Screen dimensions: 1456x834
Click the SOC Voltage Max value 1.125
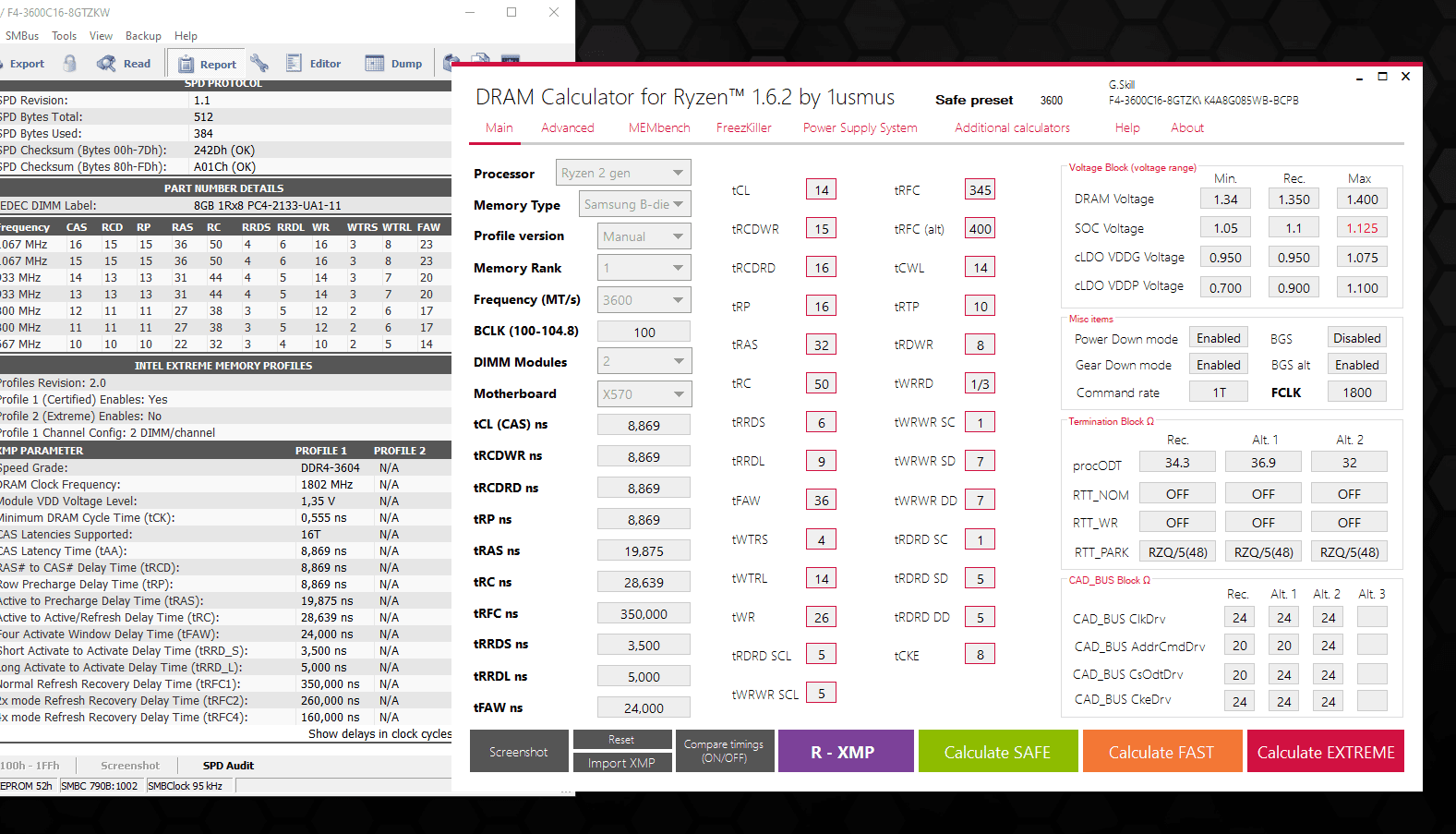pyautogui.click(x=1362, y=228)
